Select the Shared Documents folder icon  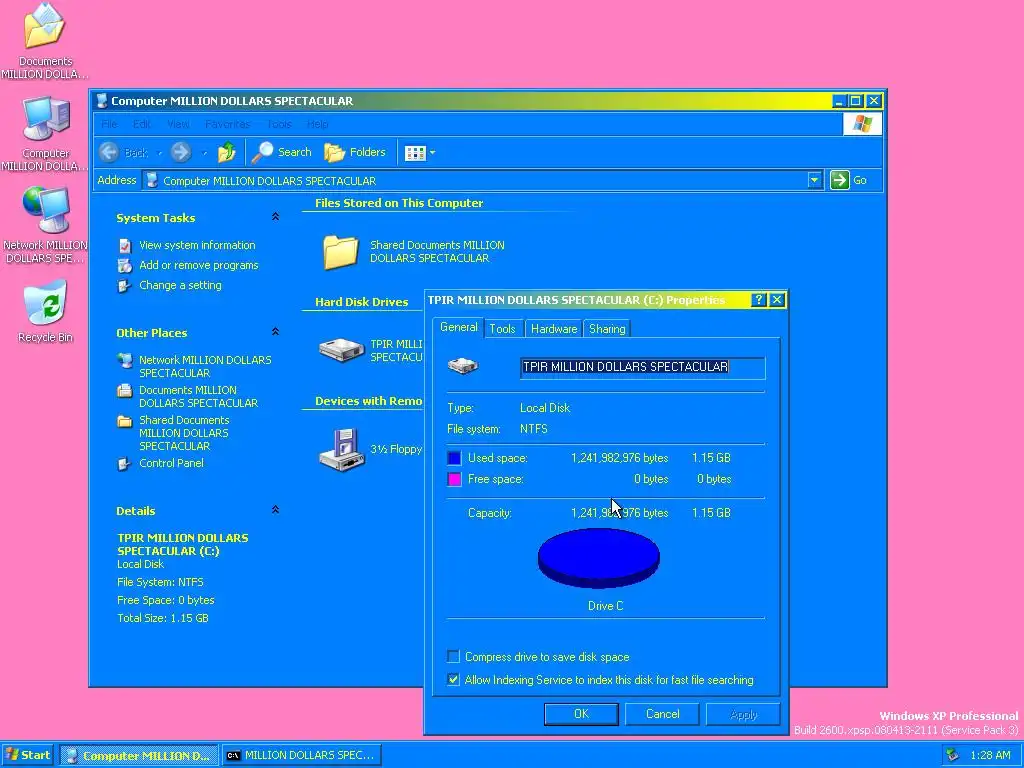[340, 252]
